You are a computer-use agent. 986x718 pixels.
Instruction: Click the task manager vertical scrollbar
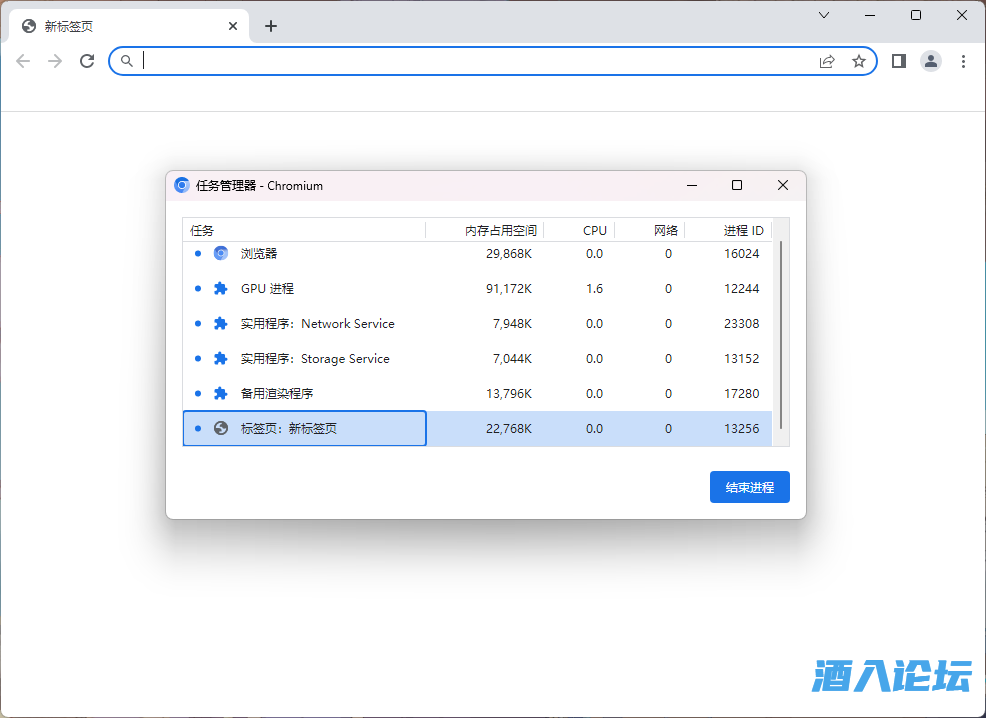pos(781,330)
